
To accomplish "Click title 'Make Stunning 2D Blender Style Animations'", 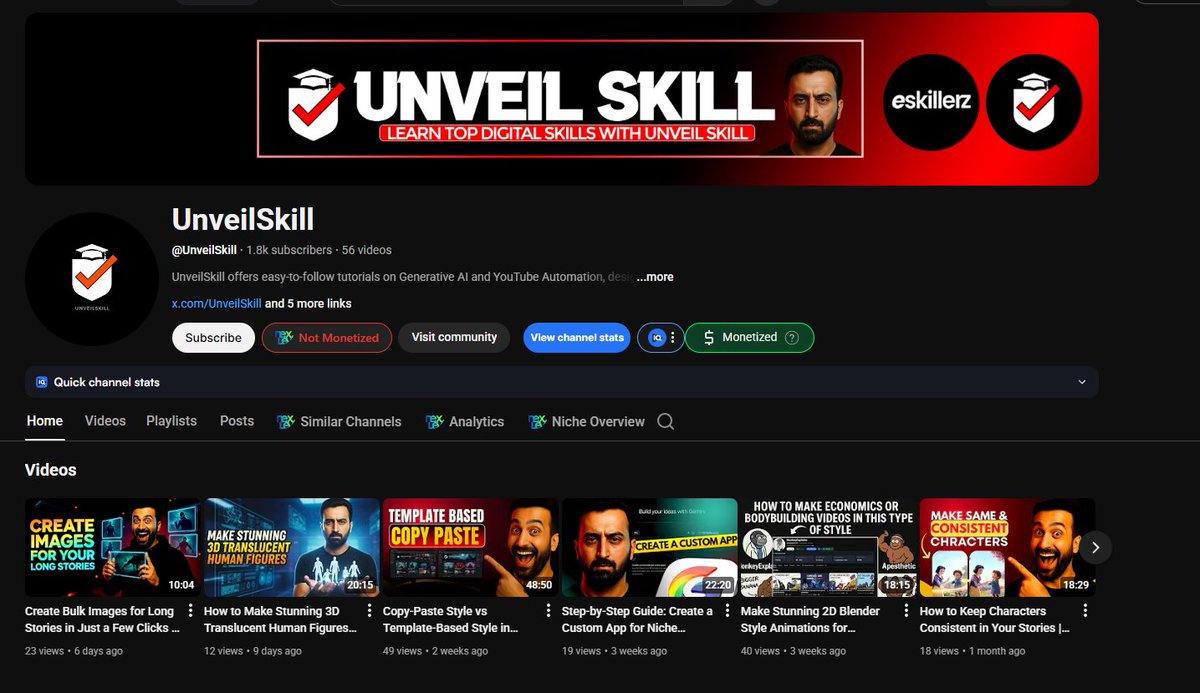I will [x=811, y=620].
